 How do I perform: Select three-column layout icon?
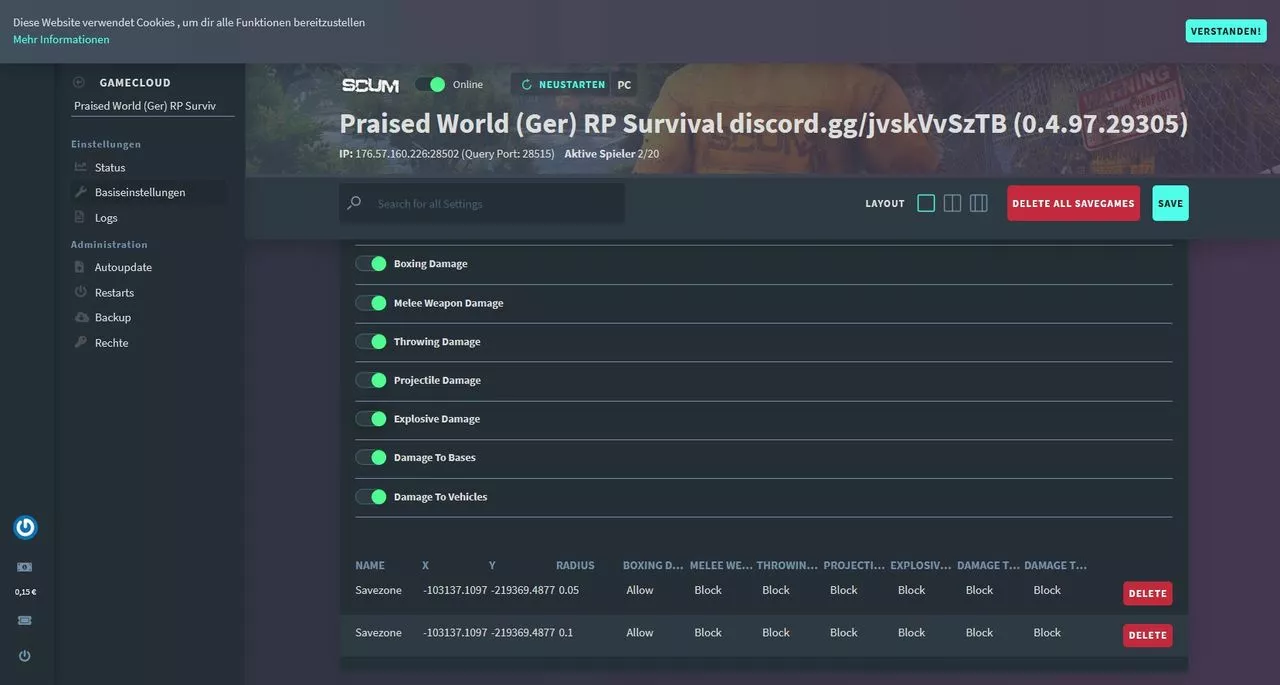pyautogui.click(x=978, y=203)
